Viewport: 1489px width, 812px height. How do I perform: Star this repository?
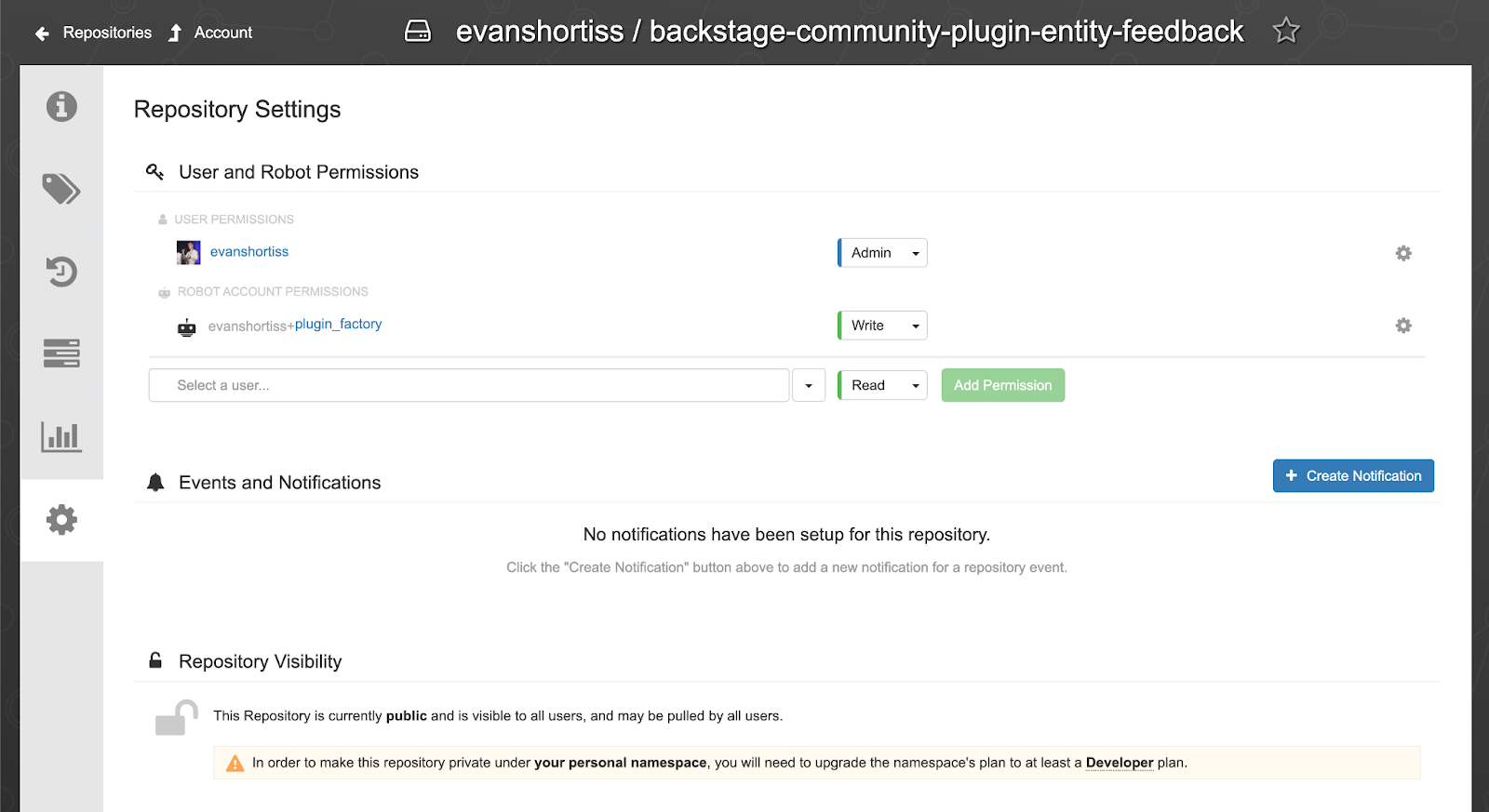tap(1286, 31)
